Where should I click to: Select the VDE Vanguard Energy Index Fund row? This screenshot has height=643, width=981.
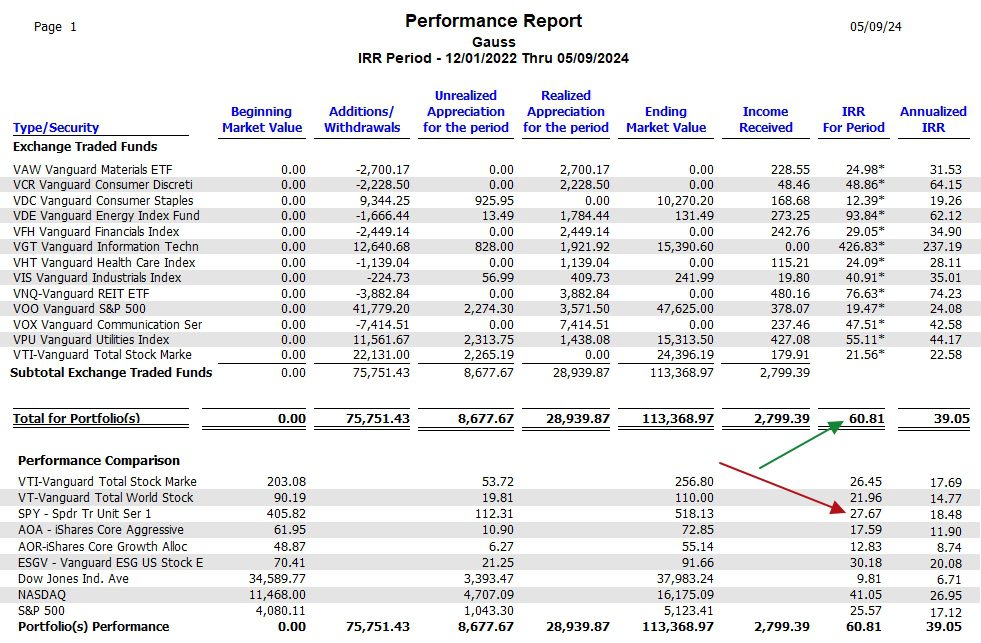click(x=490, y=216)
